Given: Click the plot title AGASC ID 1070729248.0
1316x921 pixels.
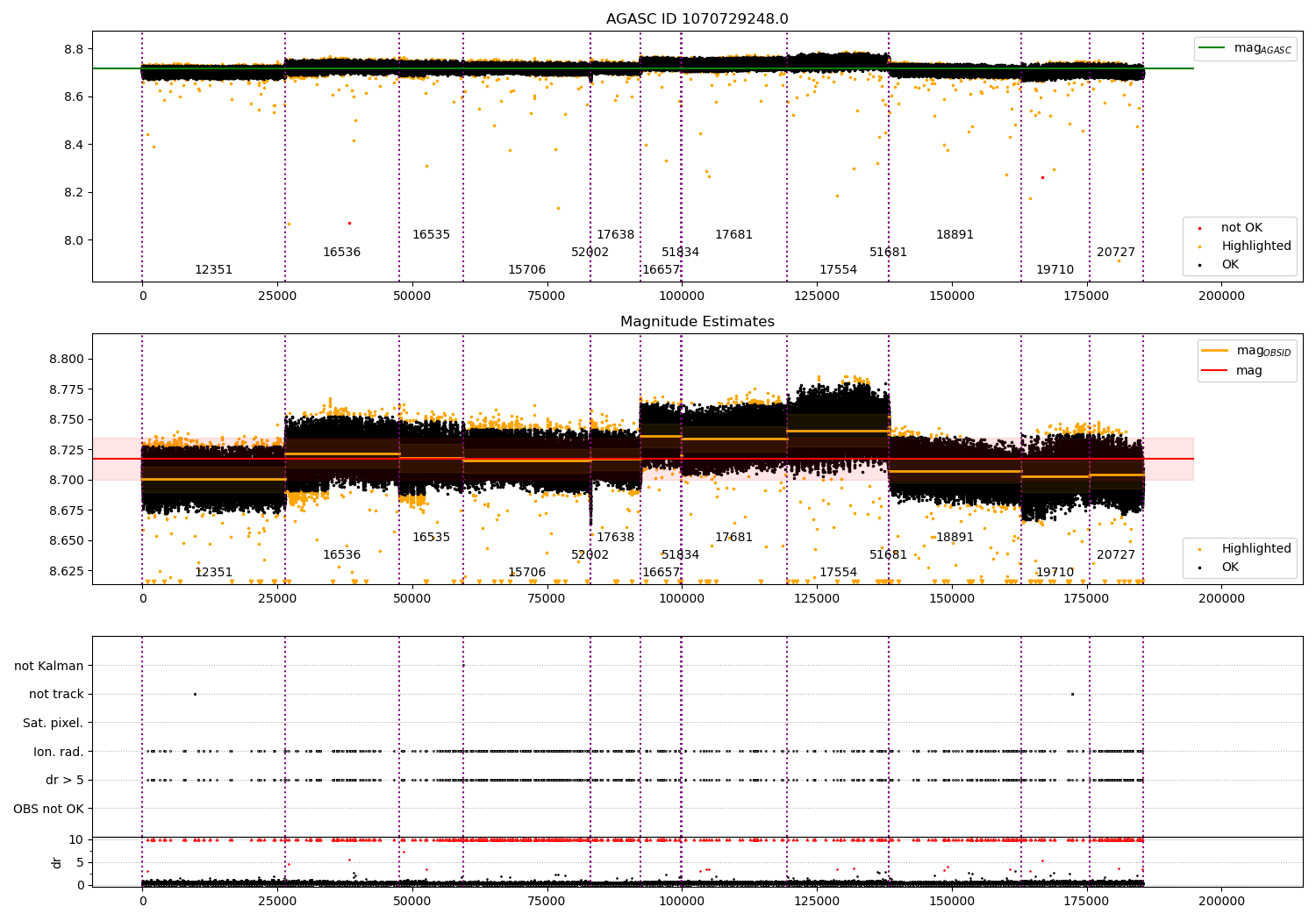Looking at the screenshot, I should [697, 19].
